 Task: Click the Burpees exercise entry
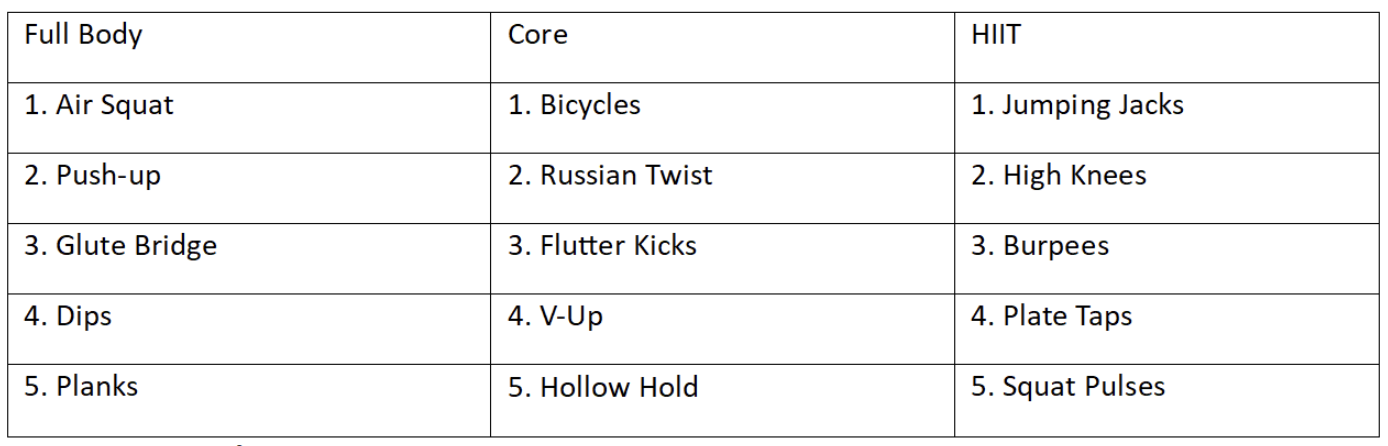1040,246
